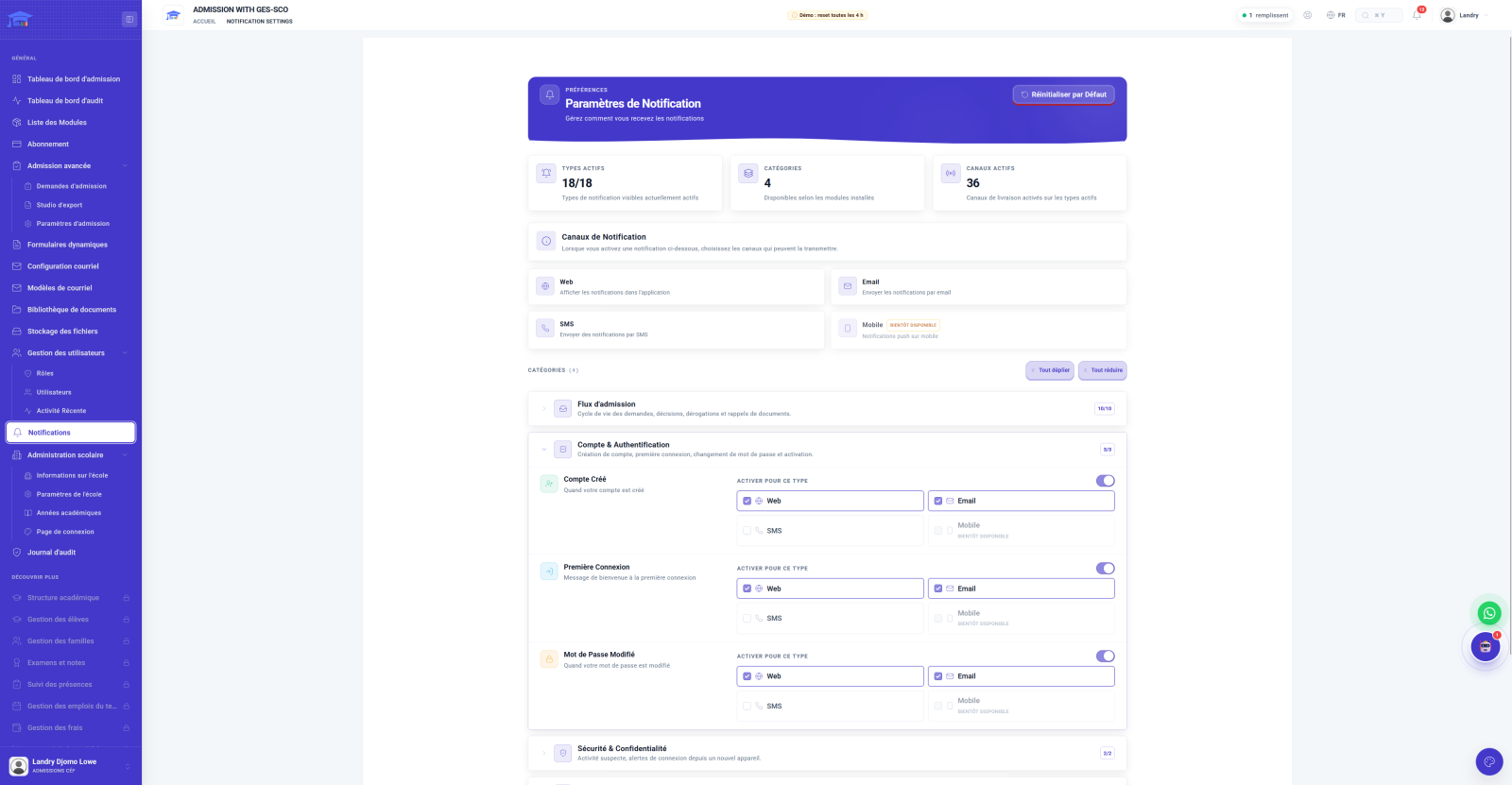Screen dimensions: 1512x785
Task: Collapse the Compte & Authentification section
Action: tap(543, 450)
